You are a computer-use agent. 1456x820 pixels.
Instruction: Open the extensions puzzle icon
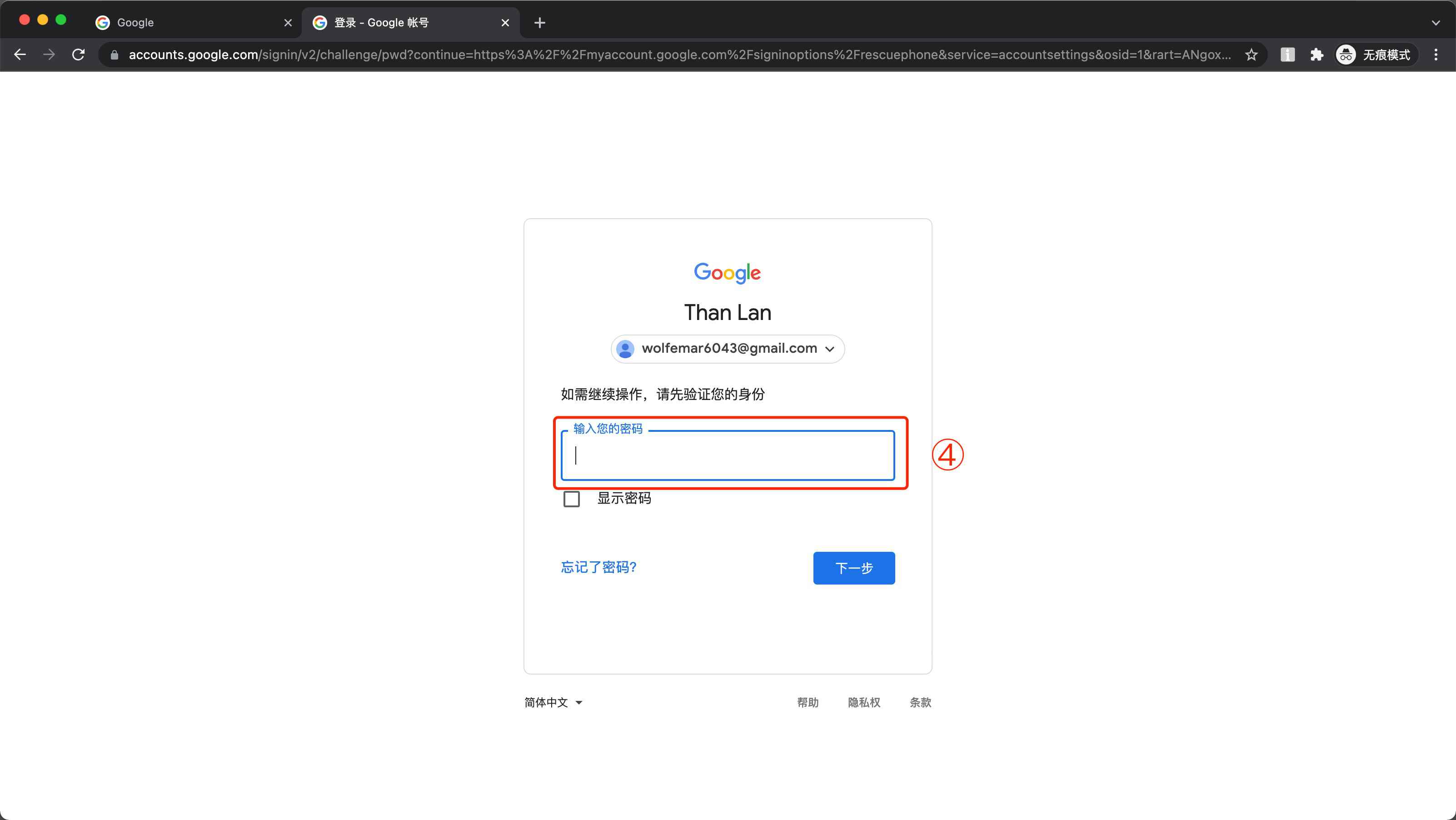[x=1317, y=54]
